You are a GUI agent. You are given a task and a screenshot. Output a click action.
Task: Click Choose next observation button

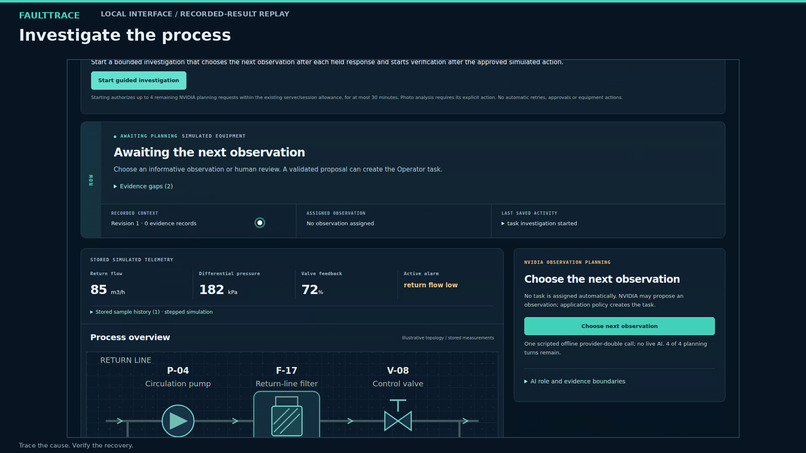pyautogui.click(x=619, y=326)
